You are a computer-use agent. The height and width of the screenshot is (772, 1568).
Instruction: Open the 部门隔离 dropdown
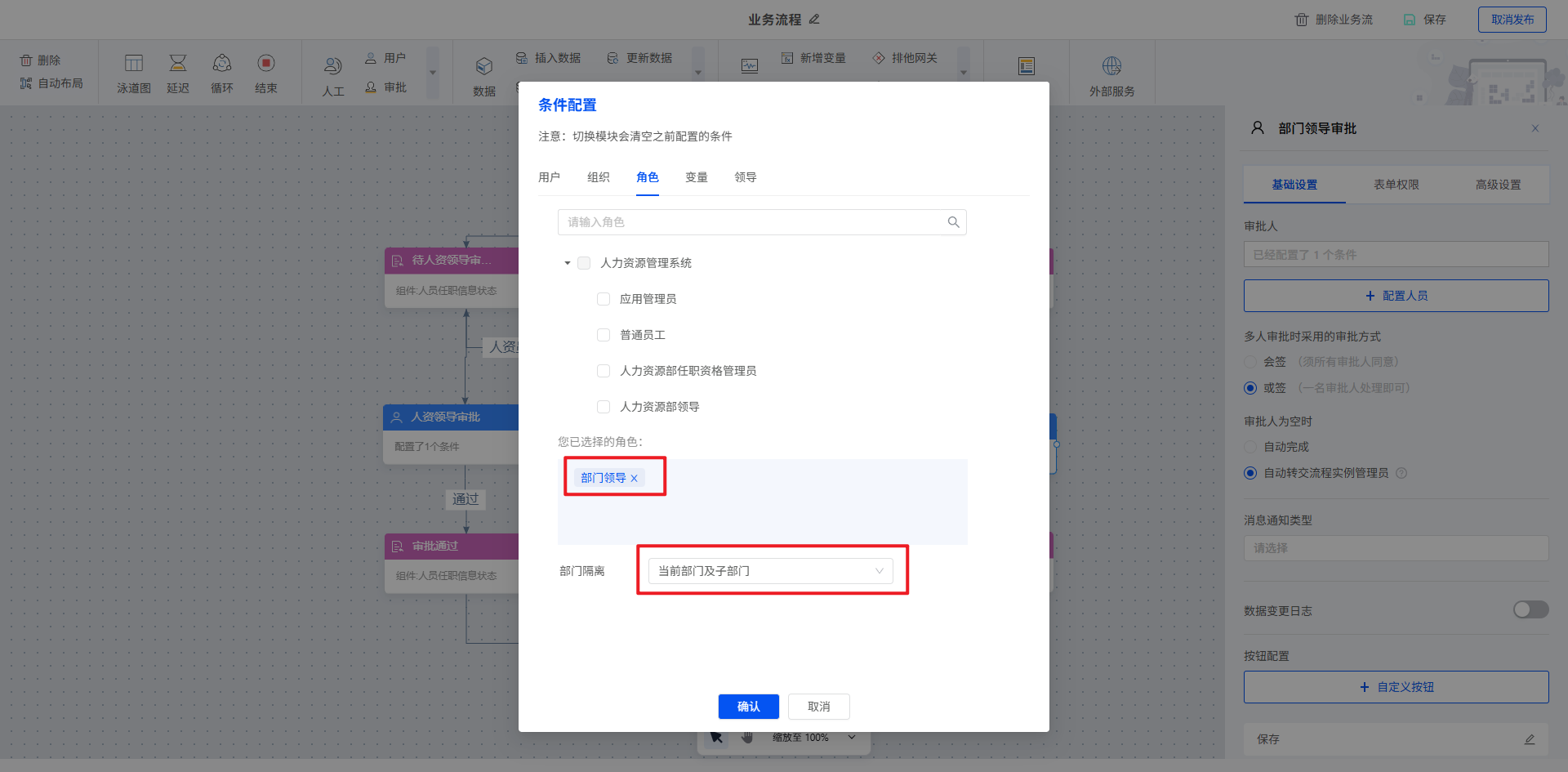pyautogui.click(x=770, y=571)
